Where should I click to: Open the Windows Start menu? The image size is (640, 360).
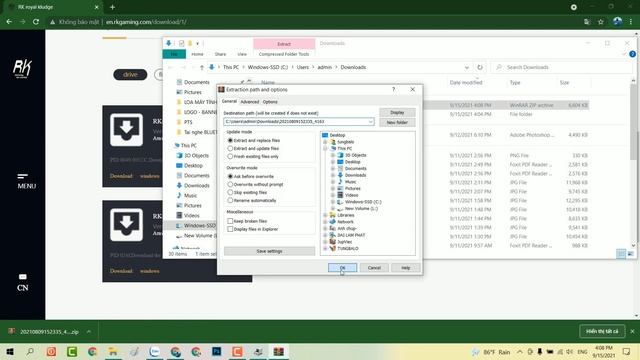click(10, 352)
